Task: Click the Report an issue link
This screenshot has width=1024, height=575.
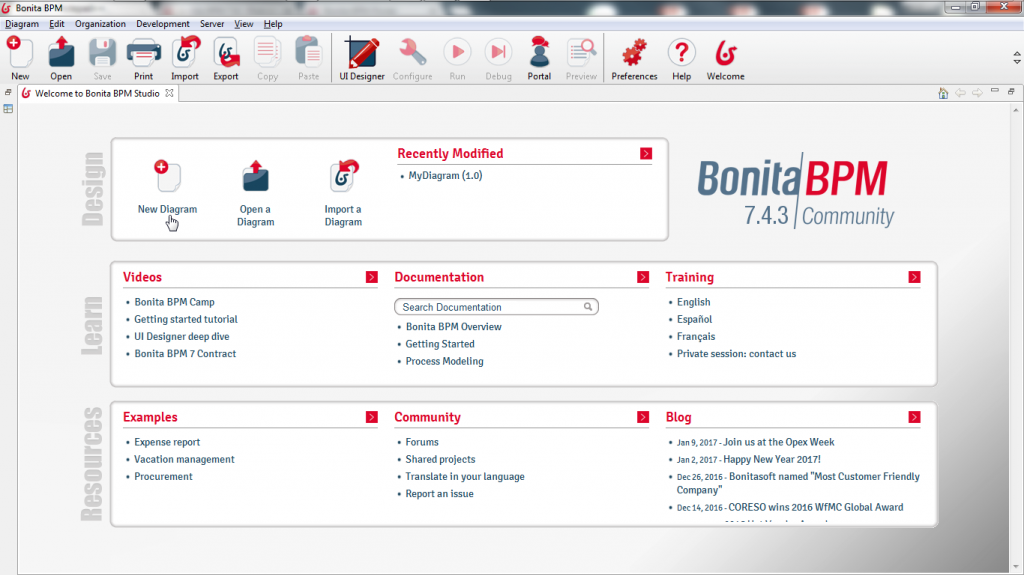Action: pyautogui.click(x=440, y=493)
